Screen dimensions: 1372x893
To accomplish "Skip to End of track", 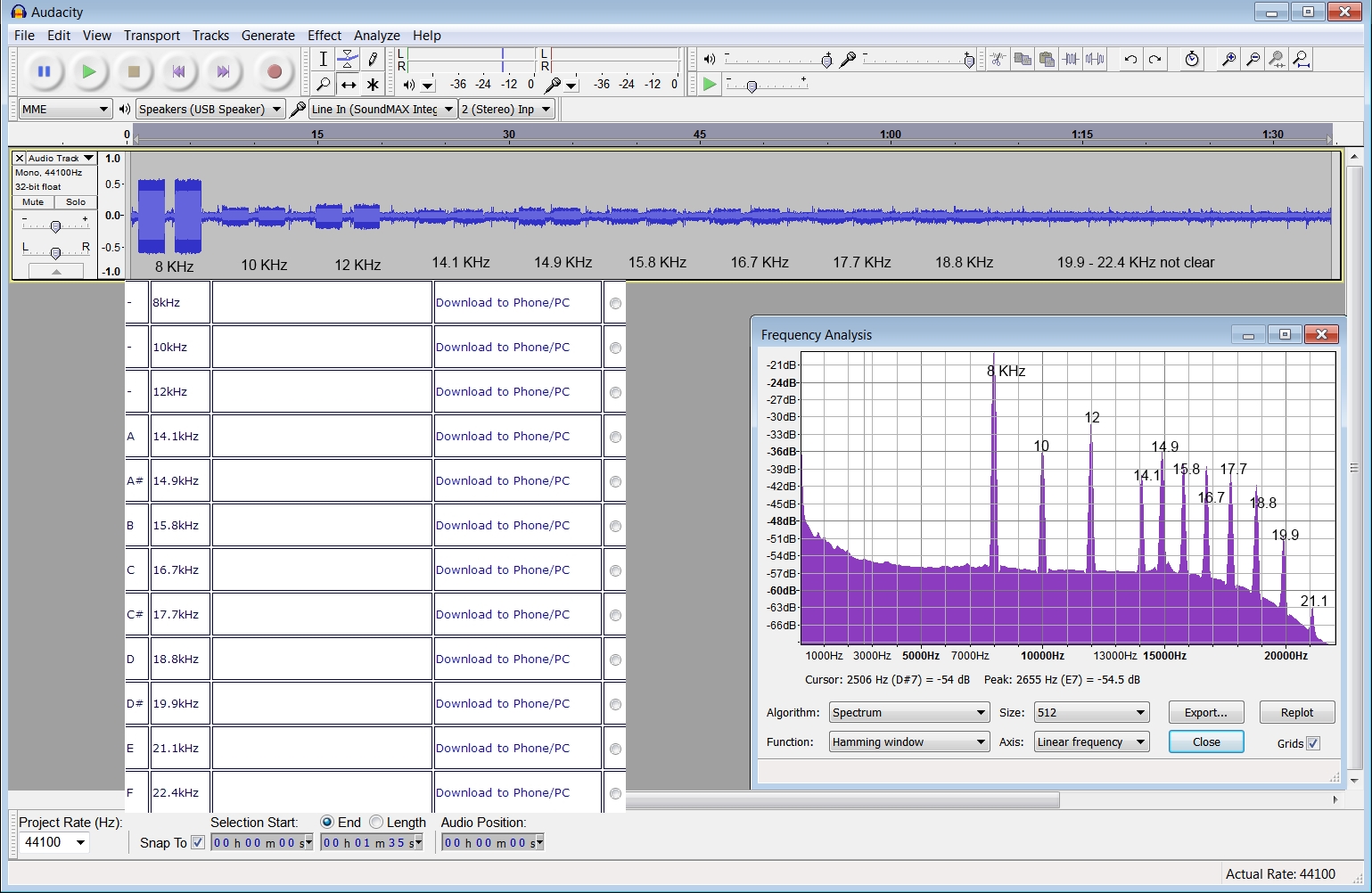I will pos(223,72).
